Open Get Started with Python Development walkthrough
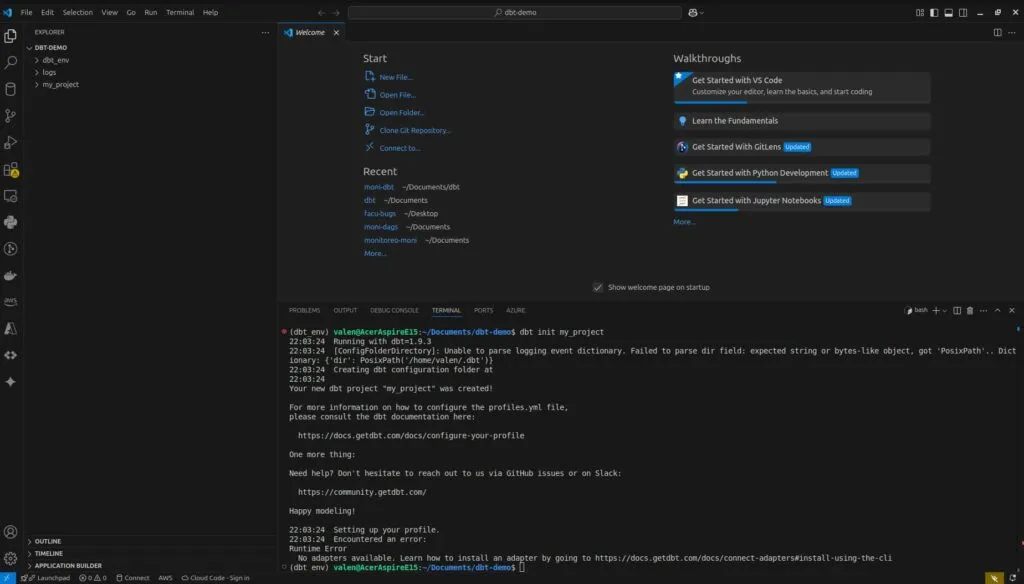 (802, 173)
